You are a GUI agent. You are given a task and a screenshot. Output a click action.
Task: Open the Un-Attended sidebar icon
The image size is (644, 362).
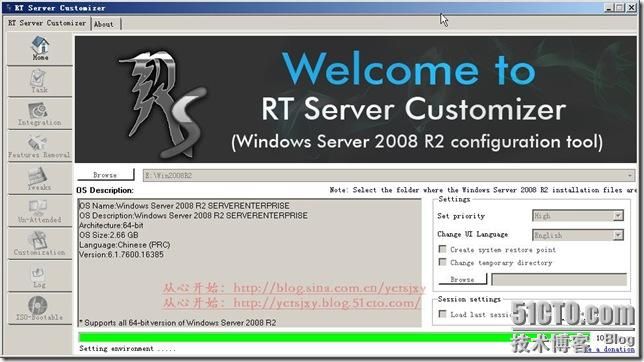pyautogui.click(x=39, y=211)
